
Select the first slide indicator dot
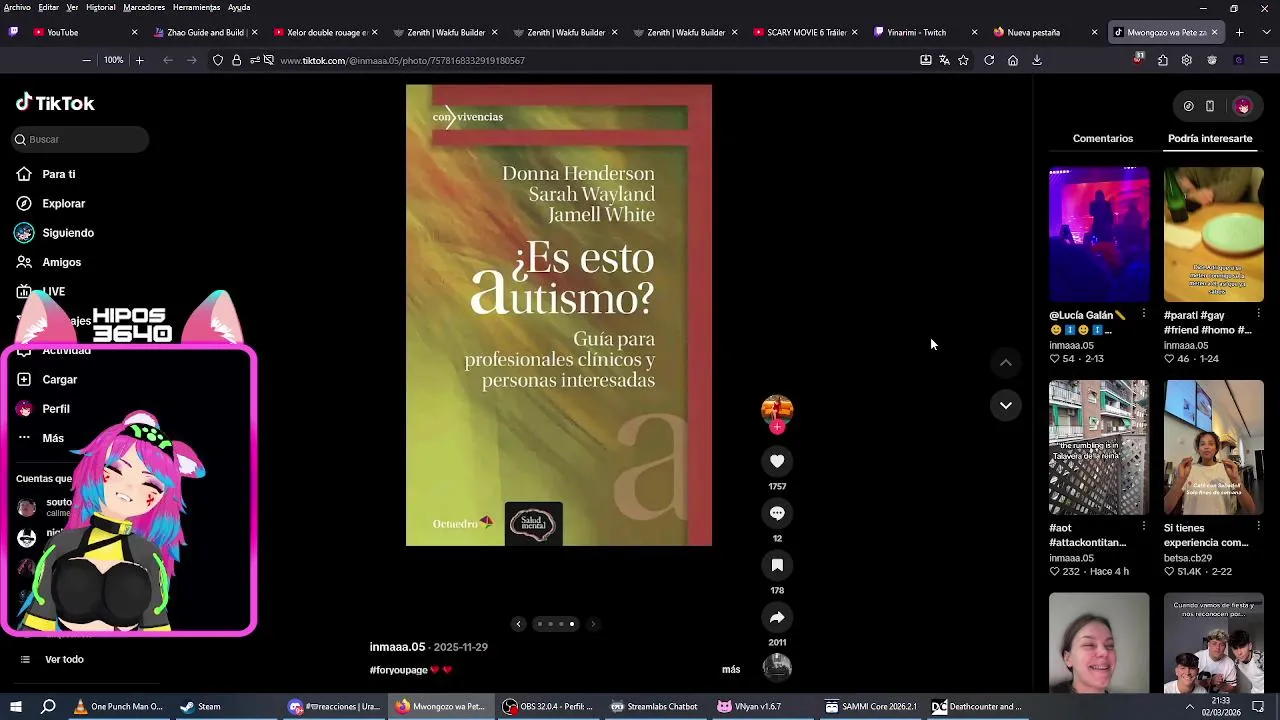coord(540,624)
